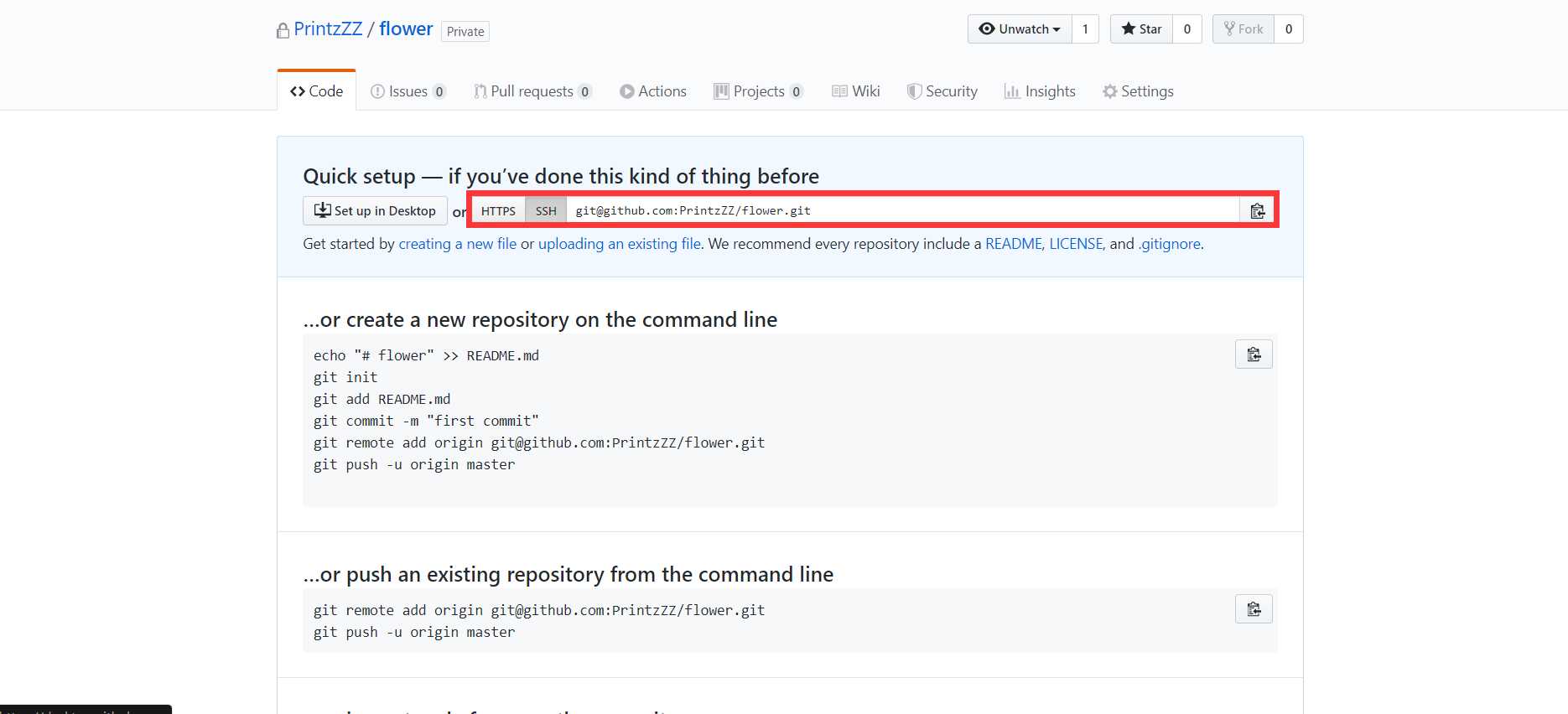Open the stargazers count next to Star

pos(1187,29)
